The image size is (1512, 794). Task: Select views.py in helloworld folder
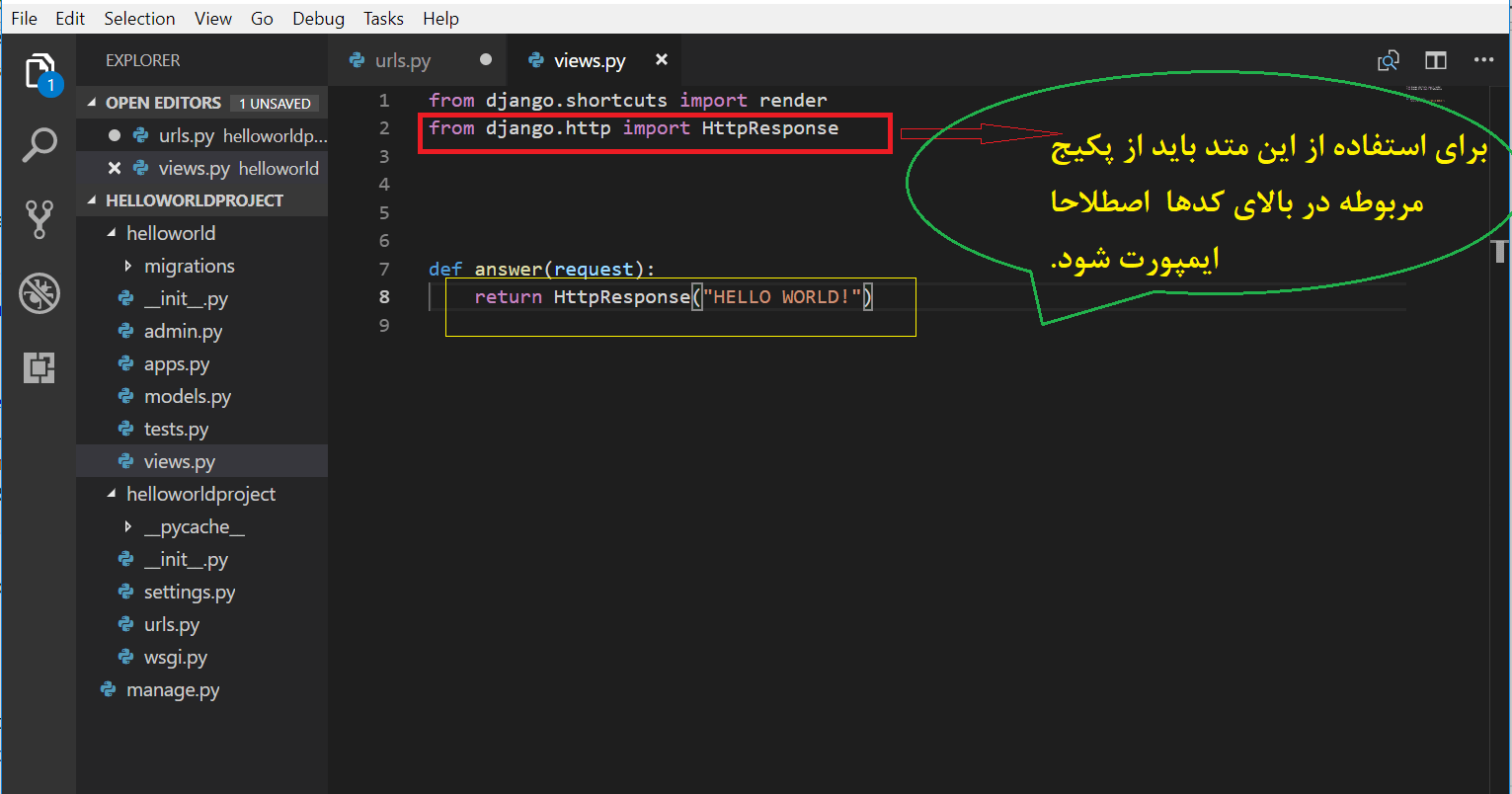tap(201, 461)
